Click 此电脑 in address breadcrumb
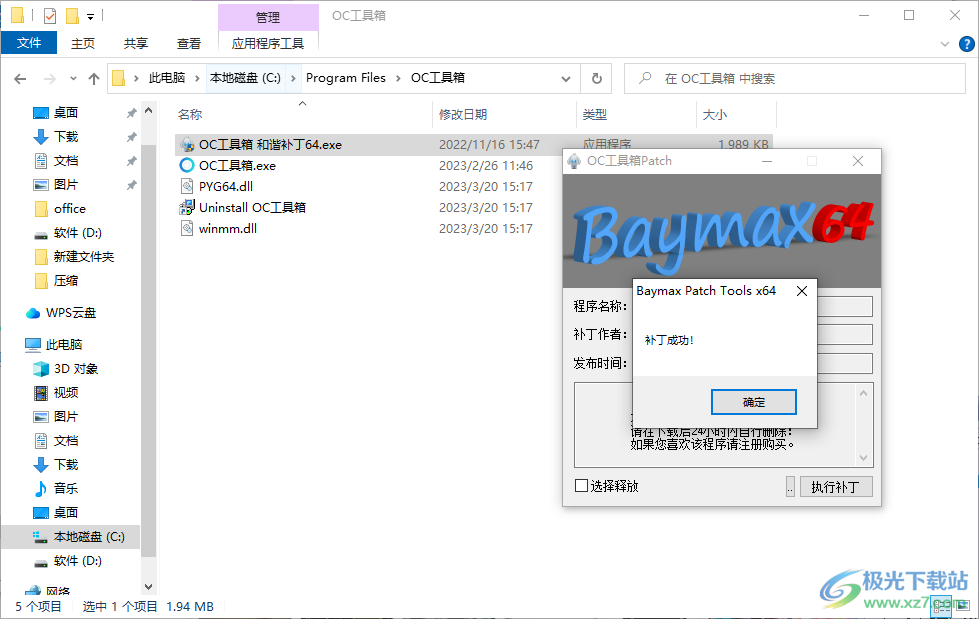Image resolution: width=979 pixels, height=619 pixels. tap(167, 78)
